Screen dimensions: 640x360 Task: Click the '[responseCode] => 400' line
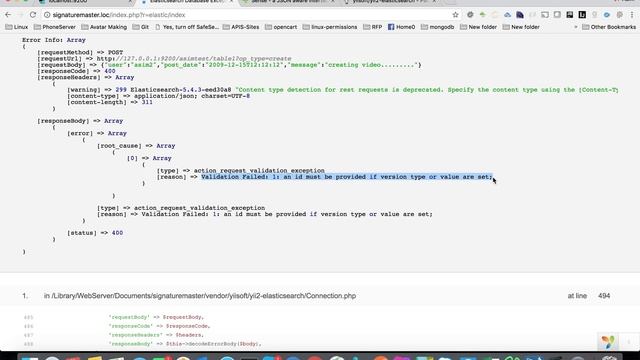(76, 71)
